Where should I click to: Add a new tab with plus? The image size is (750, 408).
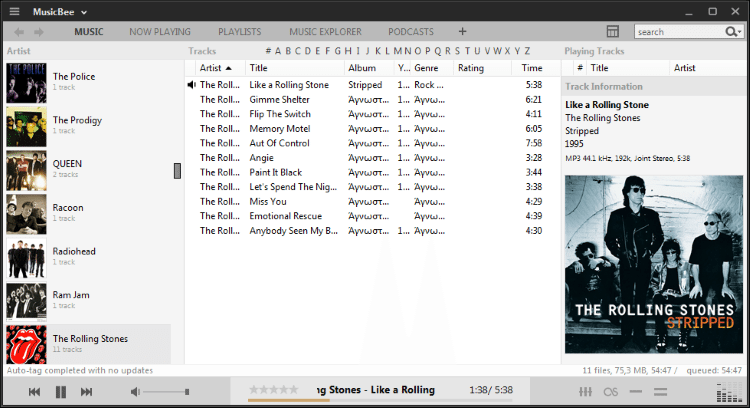[462, 32]
